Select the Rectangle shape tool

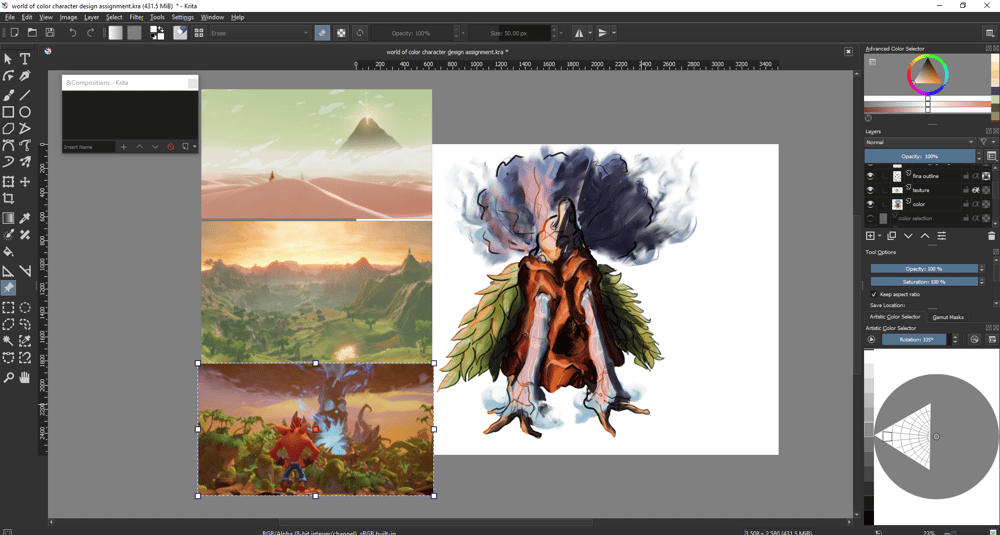pyautogui.click(x=8, y=112)
